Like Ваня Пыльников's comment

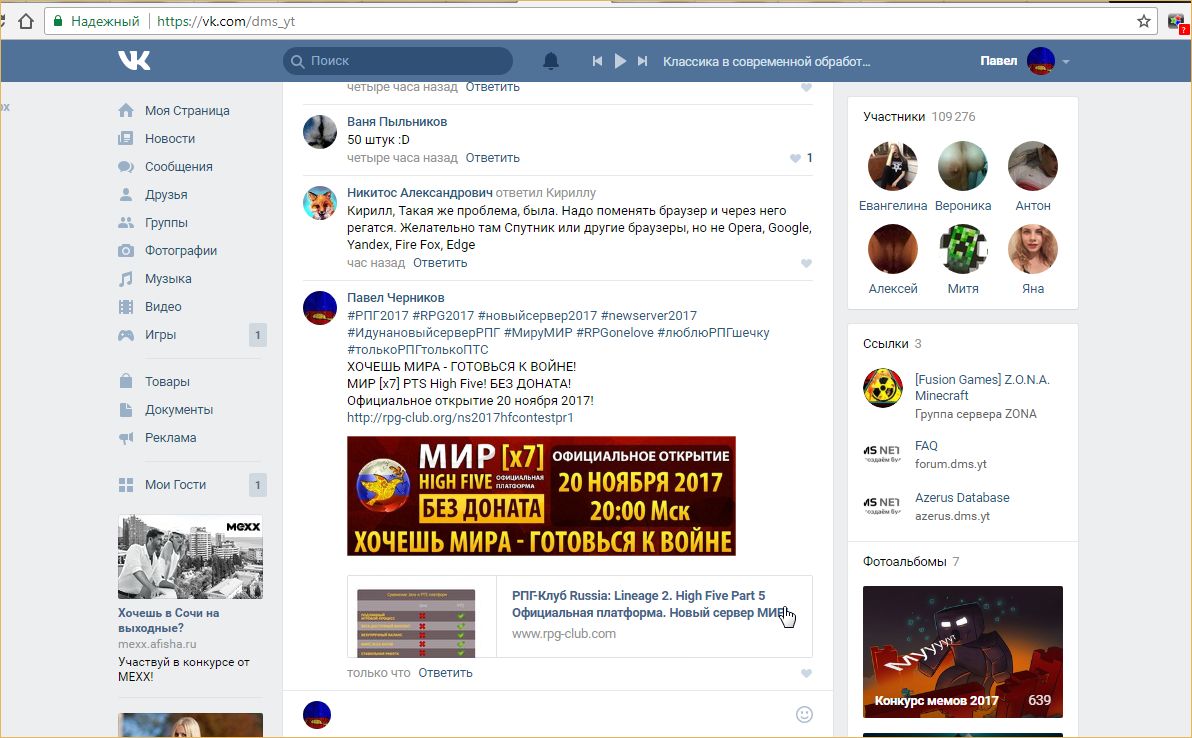point(796,158)
